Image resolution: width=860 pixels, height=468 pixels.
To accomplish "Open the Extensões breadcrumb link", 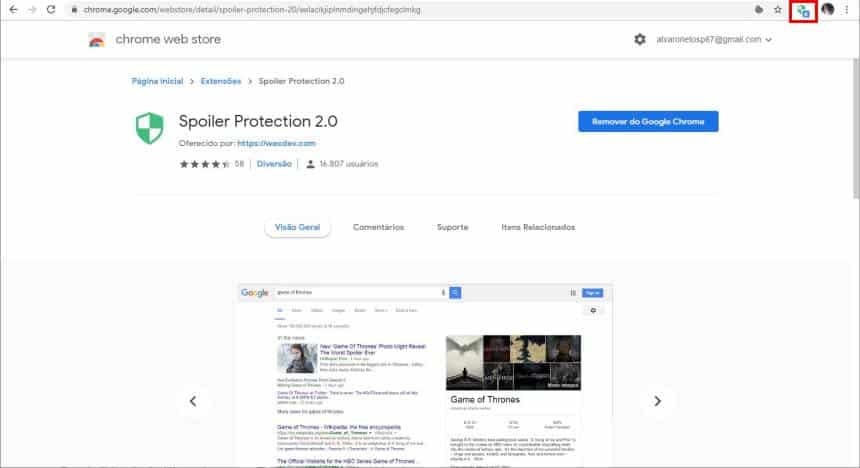I will tap(220, 81).
